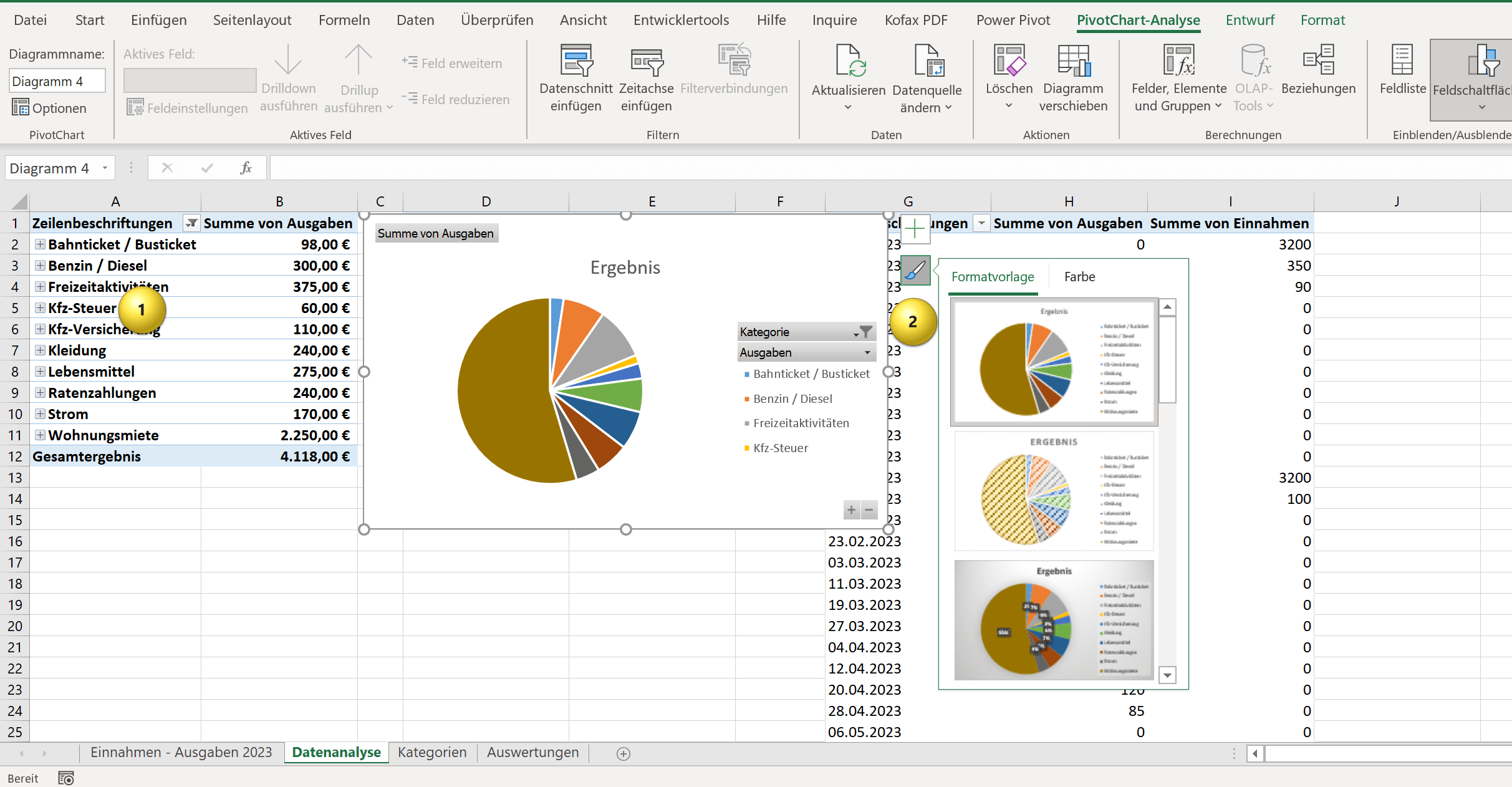Open the Format ribbon tab
This screenshot has width=1512, height=787.
point(1322,20)
